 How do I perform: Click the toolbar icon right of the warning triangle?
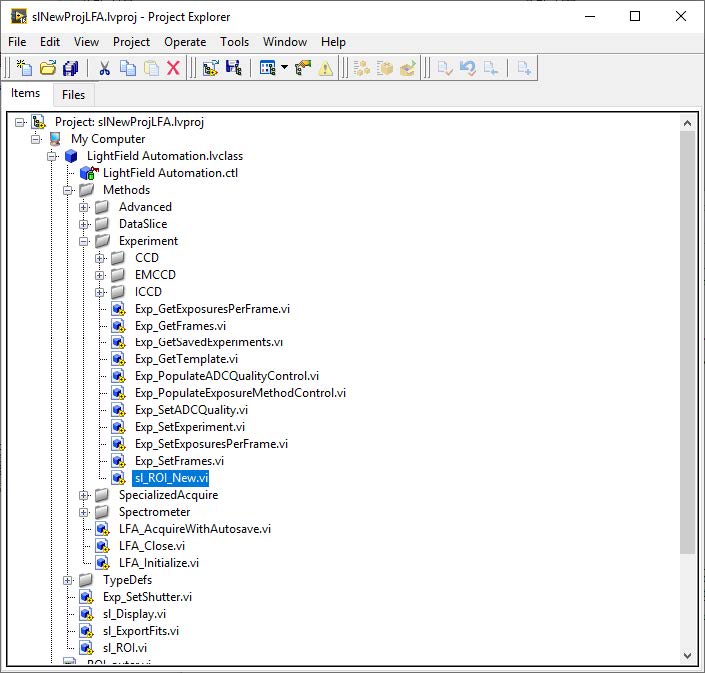361,68
